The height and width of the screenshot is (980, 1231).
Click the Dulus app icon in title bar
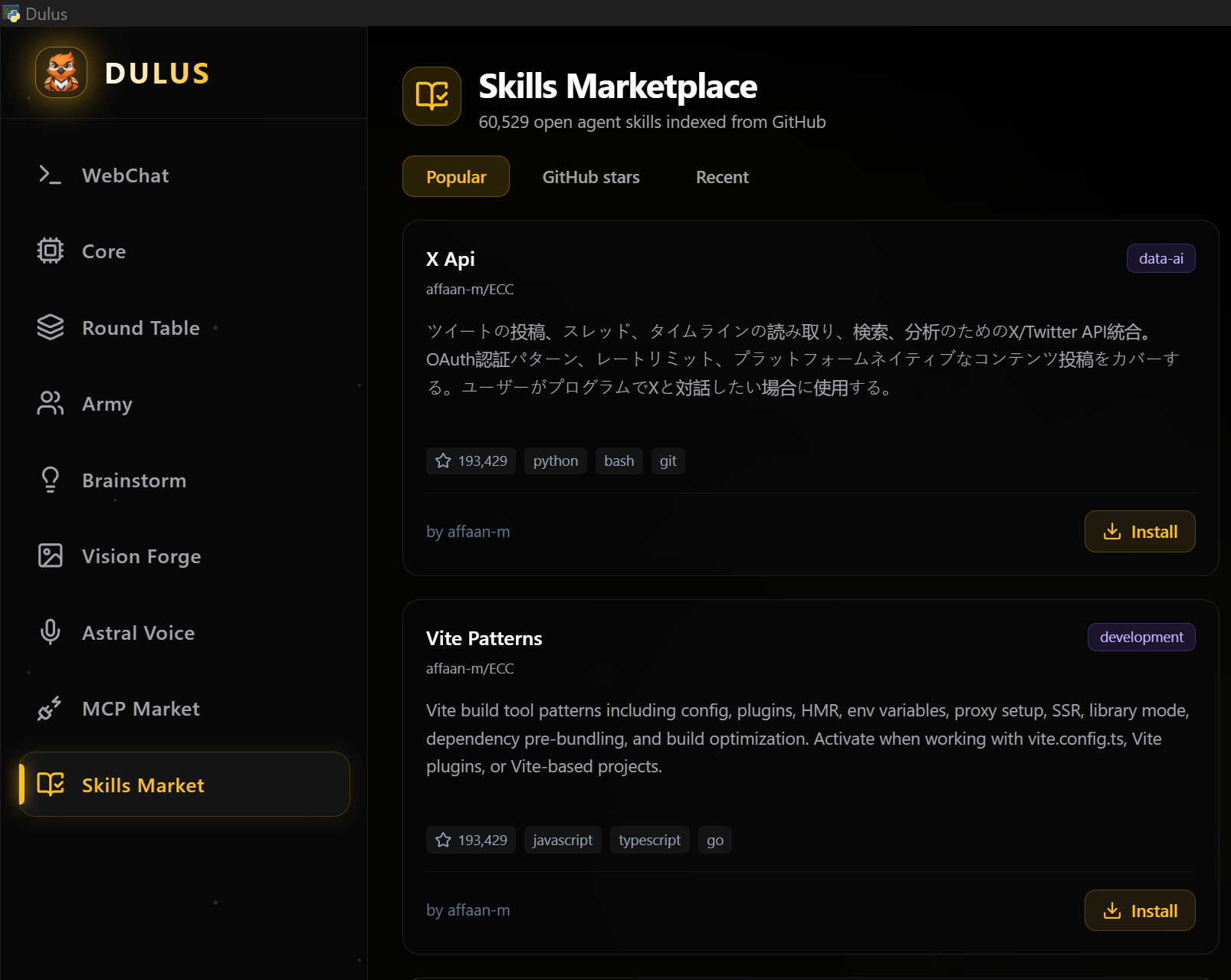click(11, 14)
